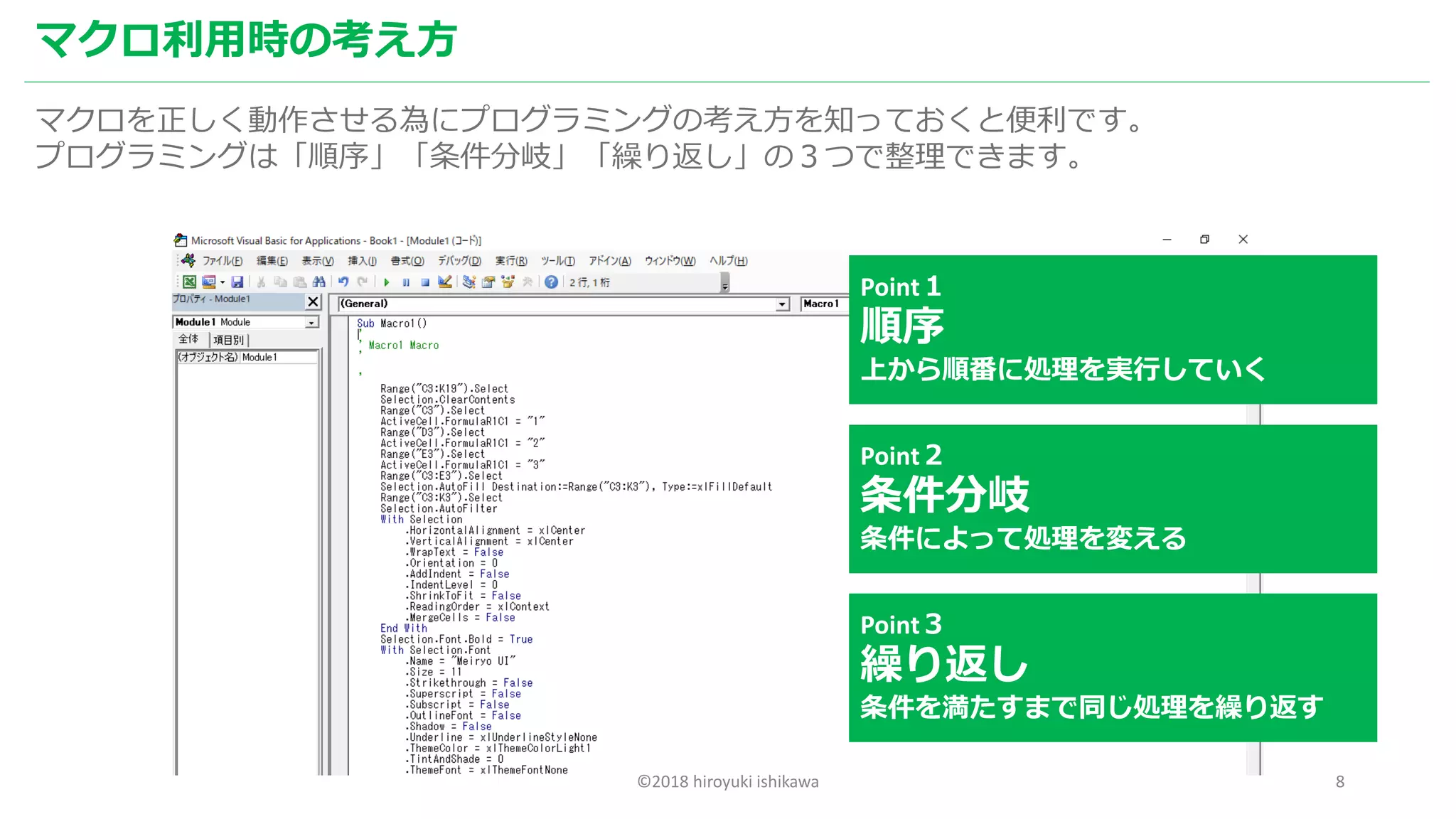Click the End With code line
Viewport: 1456px width, 819px height.
(x=404, y=628)
